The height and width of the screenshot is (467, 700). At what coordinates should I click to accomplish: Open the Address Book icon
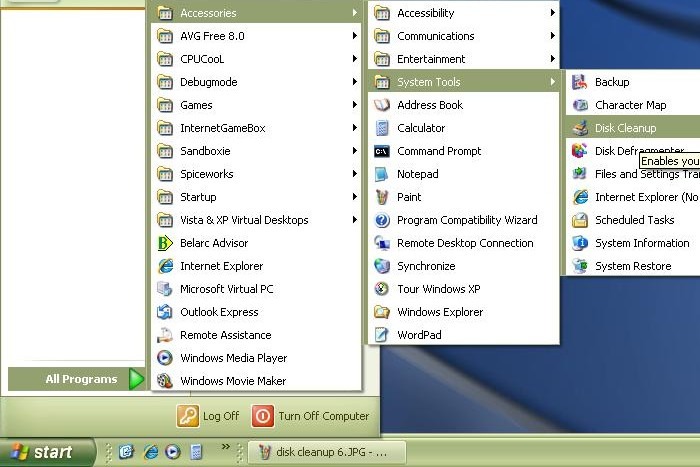(381, 105)
